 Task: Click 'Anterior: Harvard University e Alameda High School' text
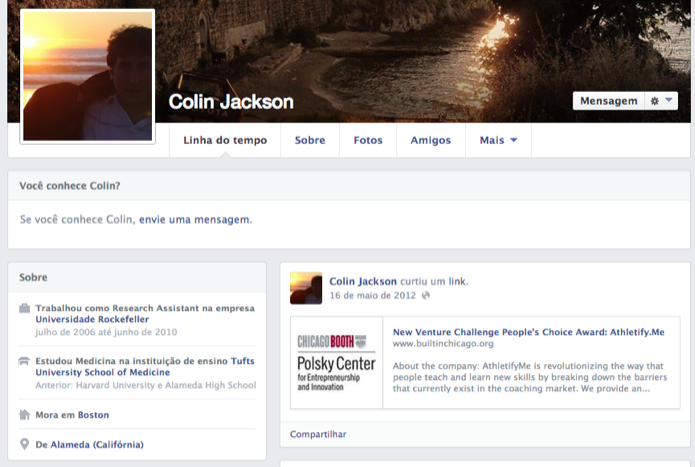click(146, 385)
